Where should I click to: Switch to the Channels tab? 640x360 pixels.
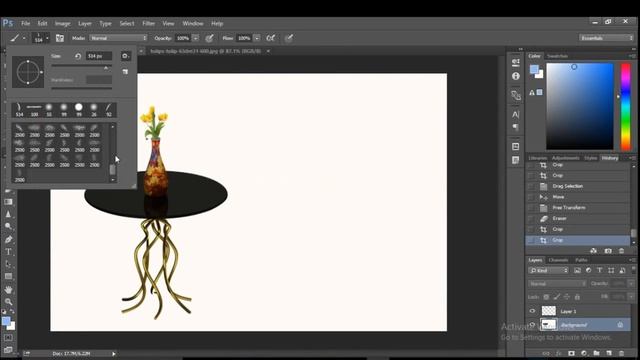[x=558, y=260]
